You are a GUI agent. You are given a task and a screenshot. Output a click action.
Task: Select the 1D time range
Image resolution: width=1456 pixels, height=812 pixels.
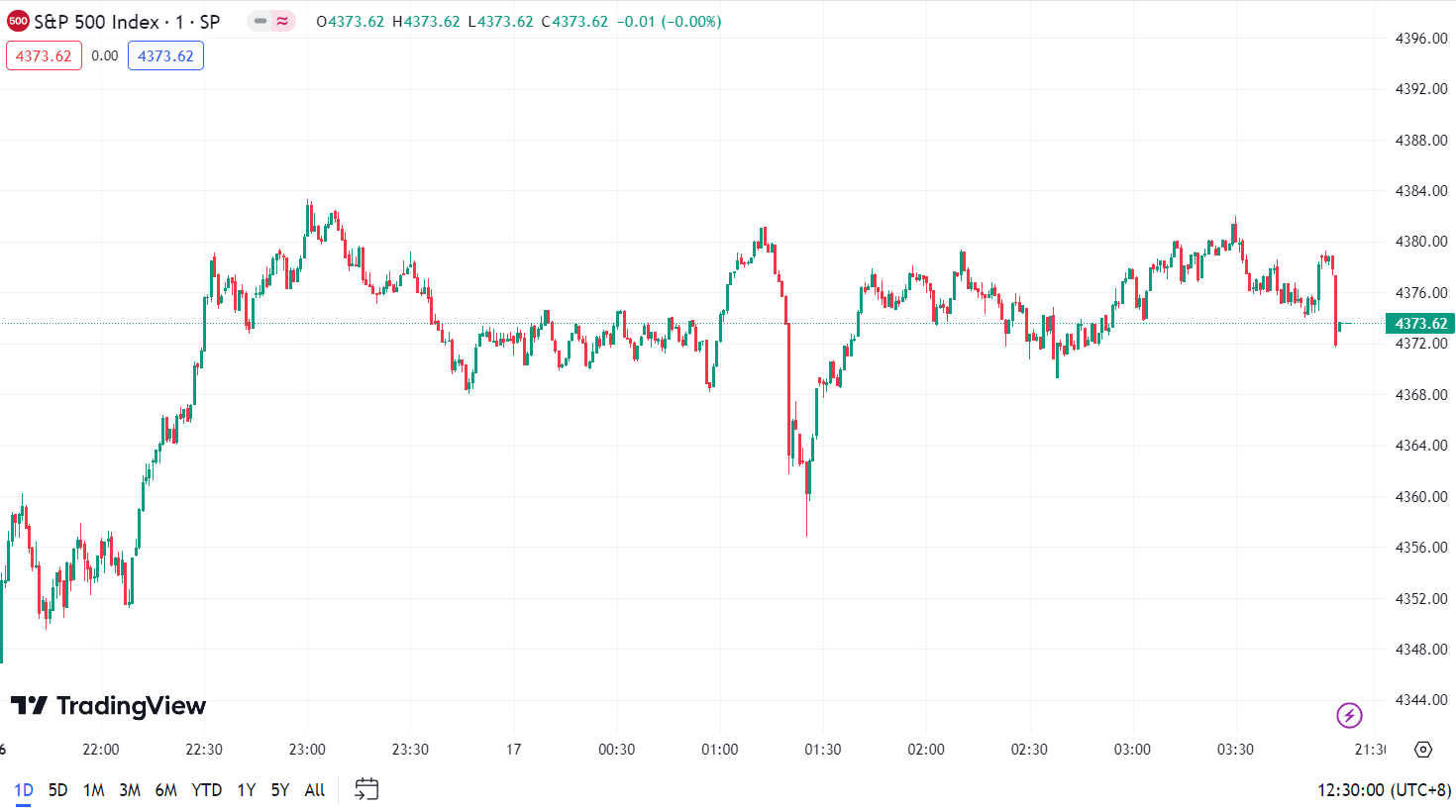(24, 790)
